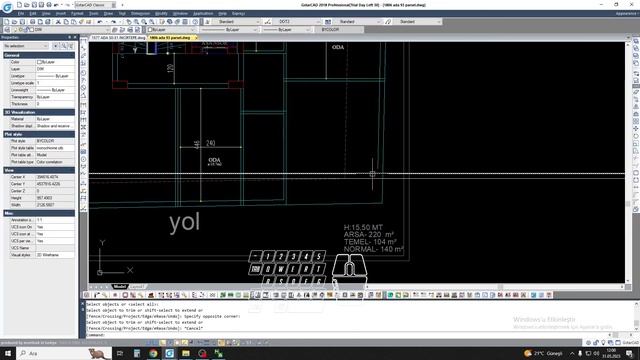Click the Open file icon in standard toolbar
The width and height of the screenshot is (640, 360).
coord(14,22)
